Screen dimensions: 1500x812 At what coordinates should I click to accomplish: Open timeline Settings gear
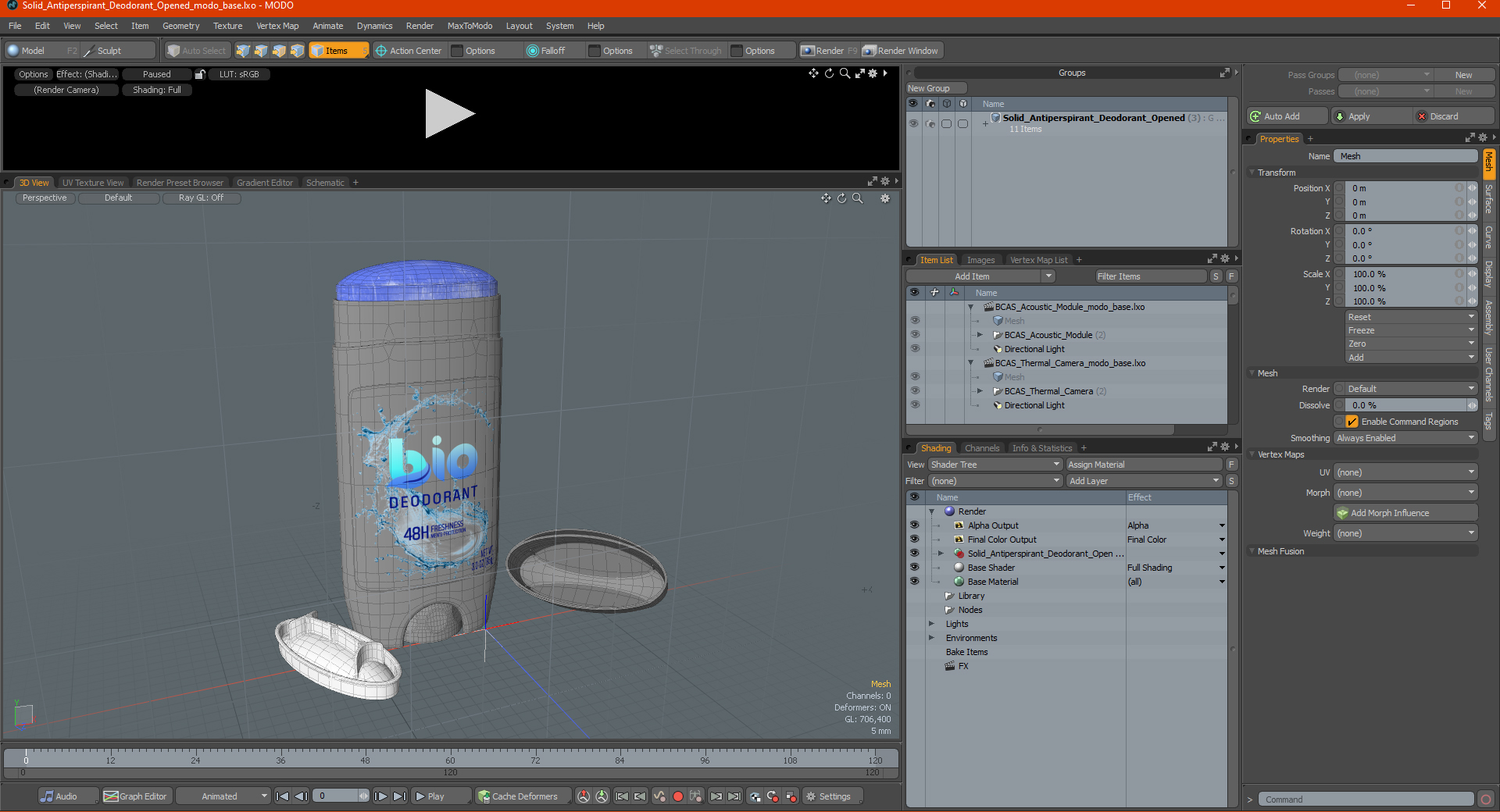tap(834, 796)
